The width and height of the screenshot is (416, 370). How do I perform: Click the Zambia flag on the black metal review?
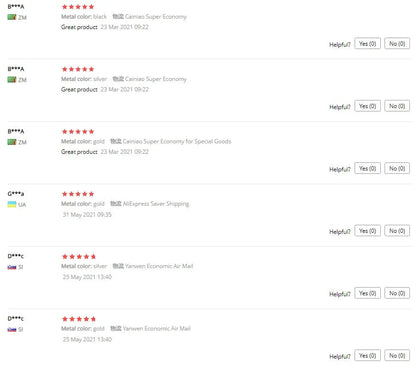pyautogui.click(x=12, y=17)
